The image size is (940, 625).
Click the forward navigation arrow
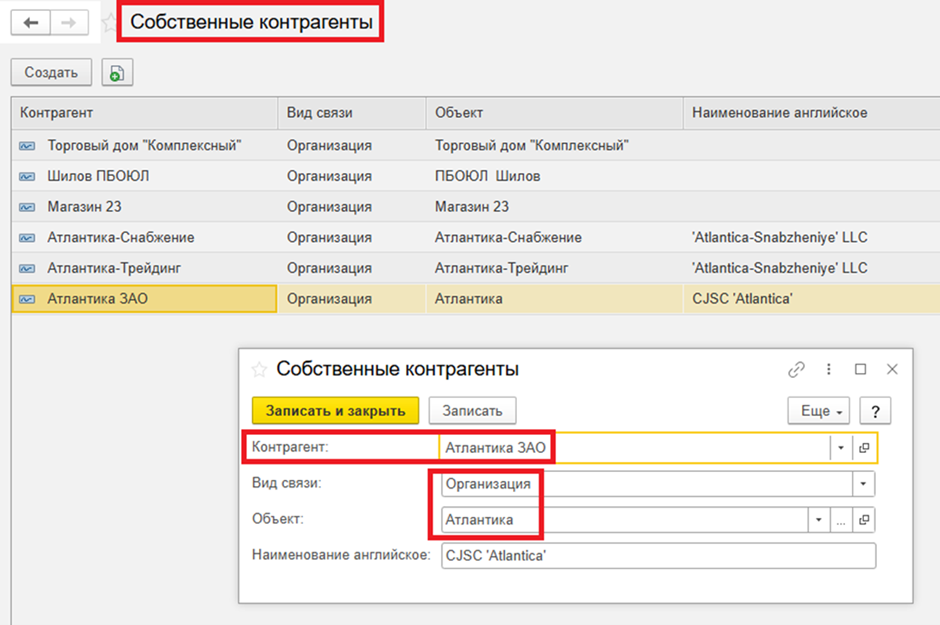pos(68,22)
